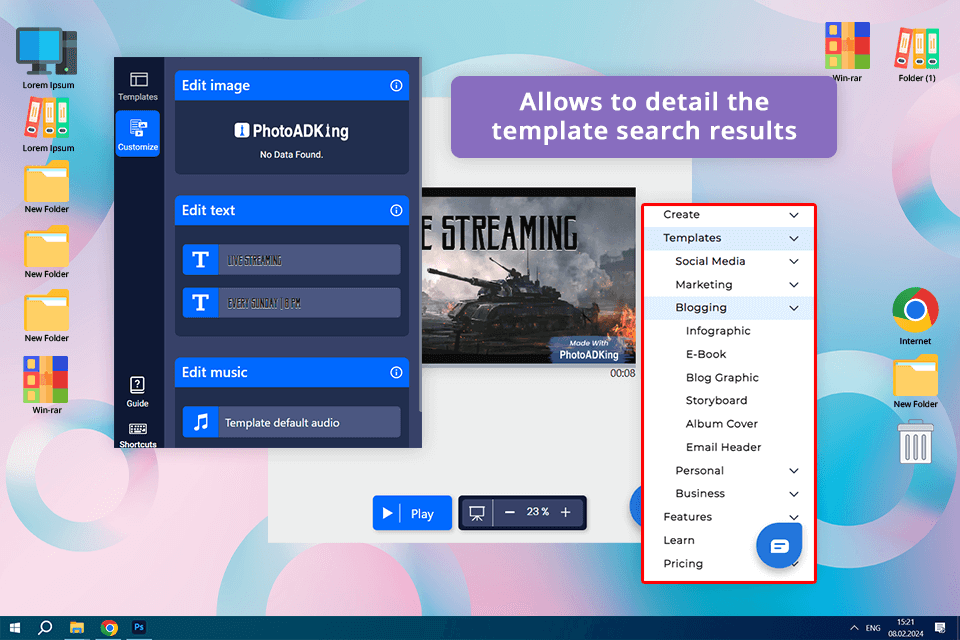Select the Album Cover menu item

(721, 424)
